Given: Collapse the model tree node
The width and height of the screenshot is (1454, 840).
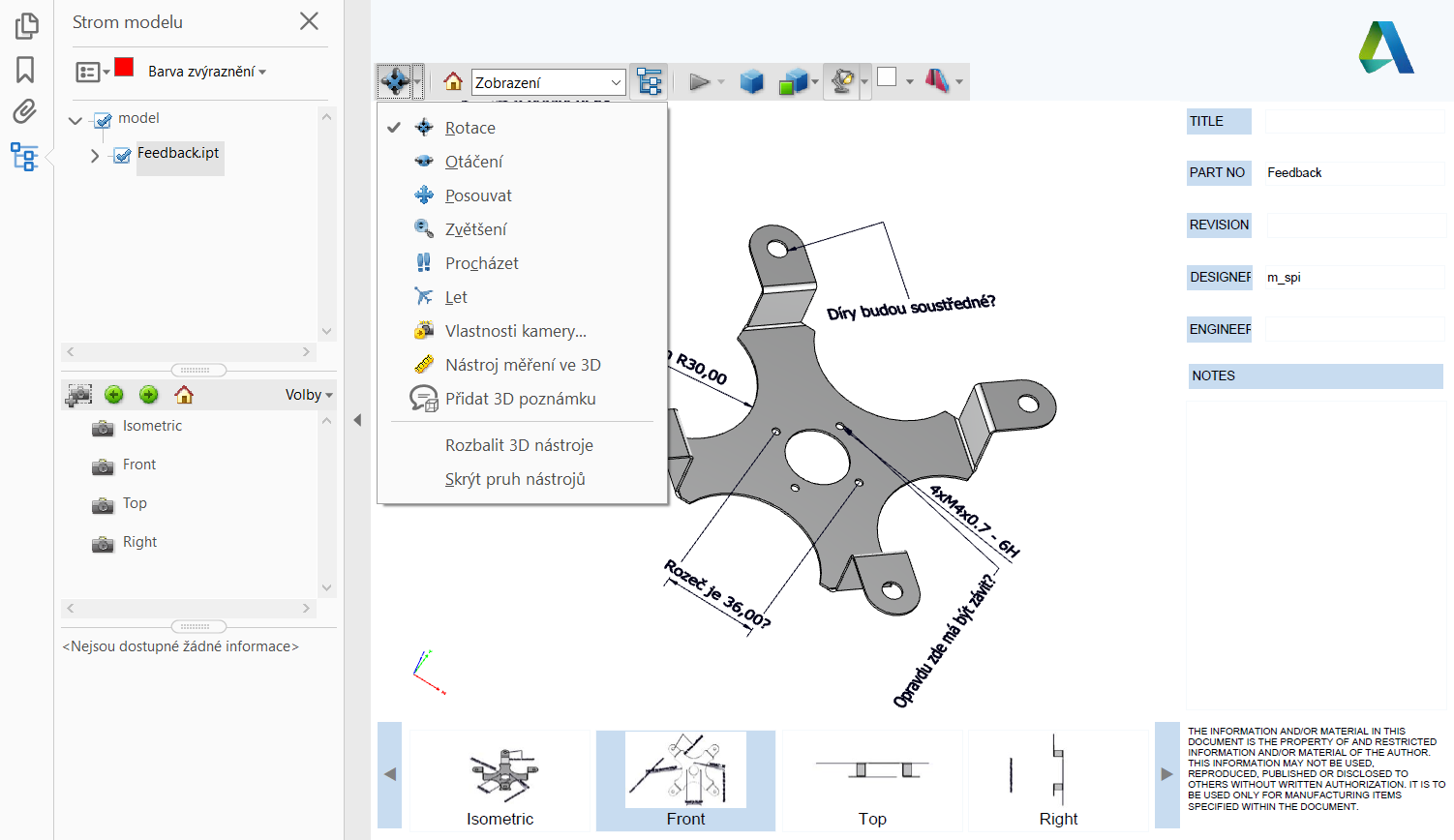Looking at the screenshot, I should pos(75,121).
